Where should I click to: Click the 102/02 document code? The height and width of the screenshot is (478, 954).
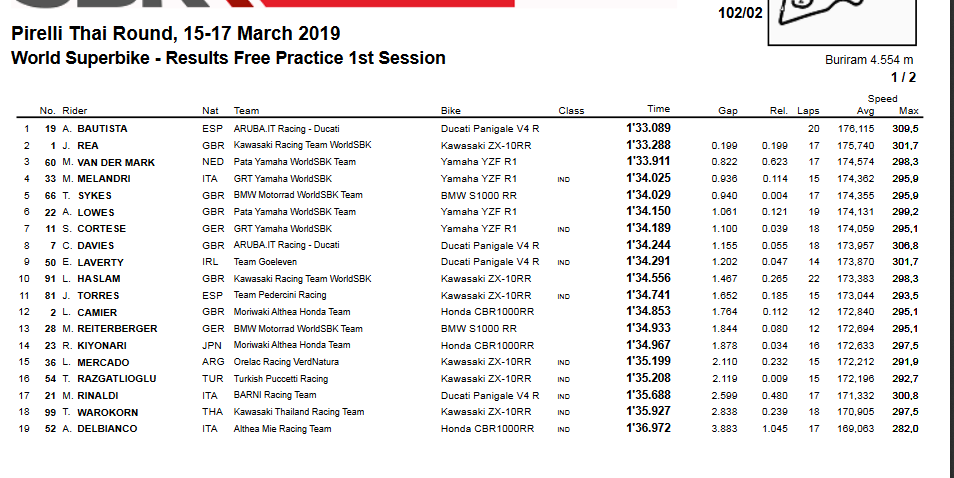click(739, 13)
